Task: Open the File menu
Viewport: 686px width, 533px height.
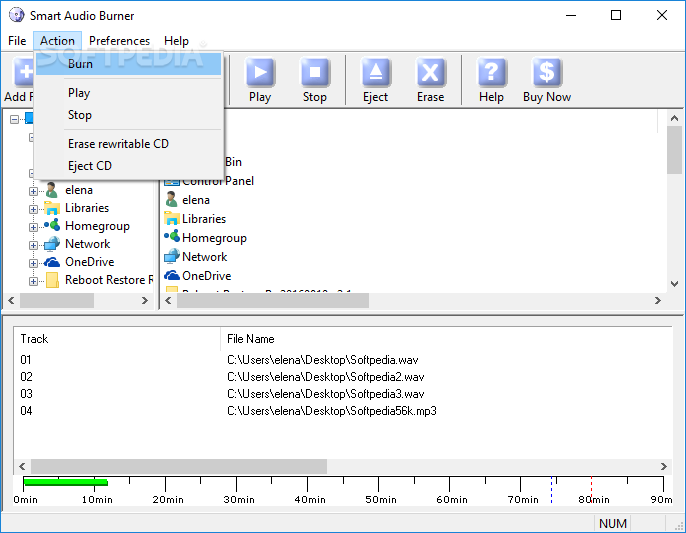Action: [17, 41]
